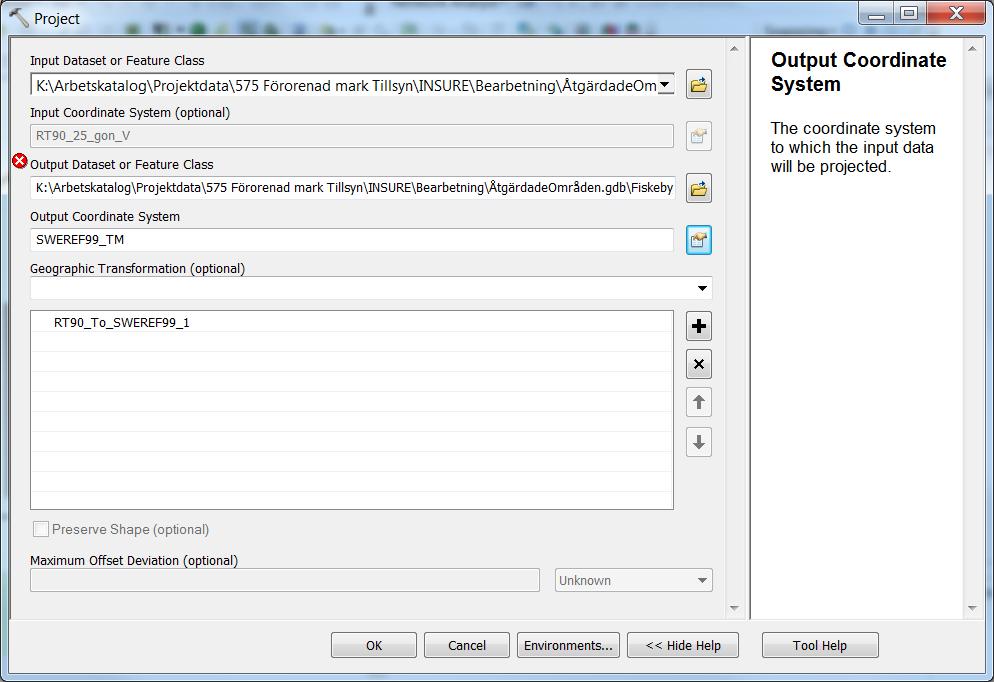Move the transformation up with the arrow
994x682 pixels.
(699, 402)
